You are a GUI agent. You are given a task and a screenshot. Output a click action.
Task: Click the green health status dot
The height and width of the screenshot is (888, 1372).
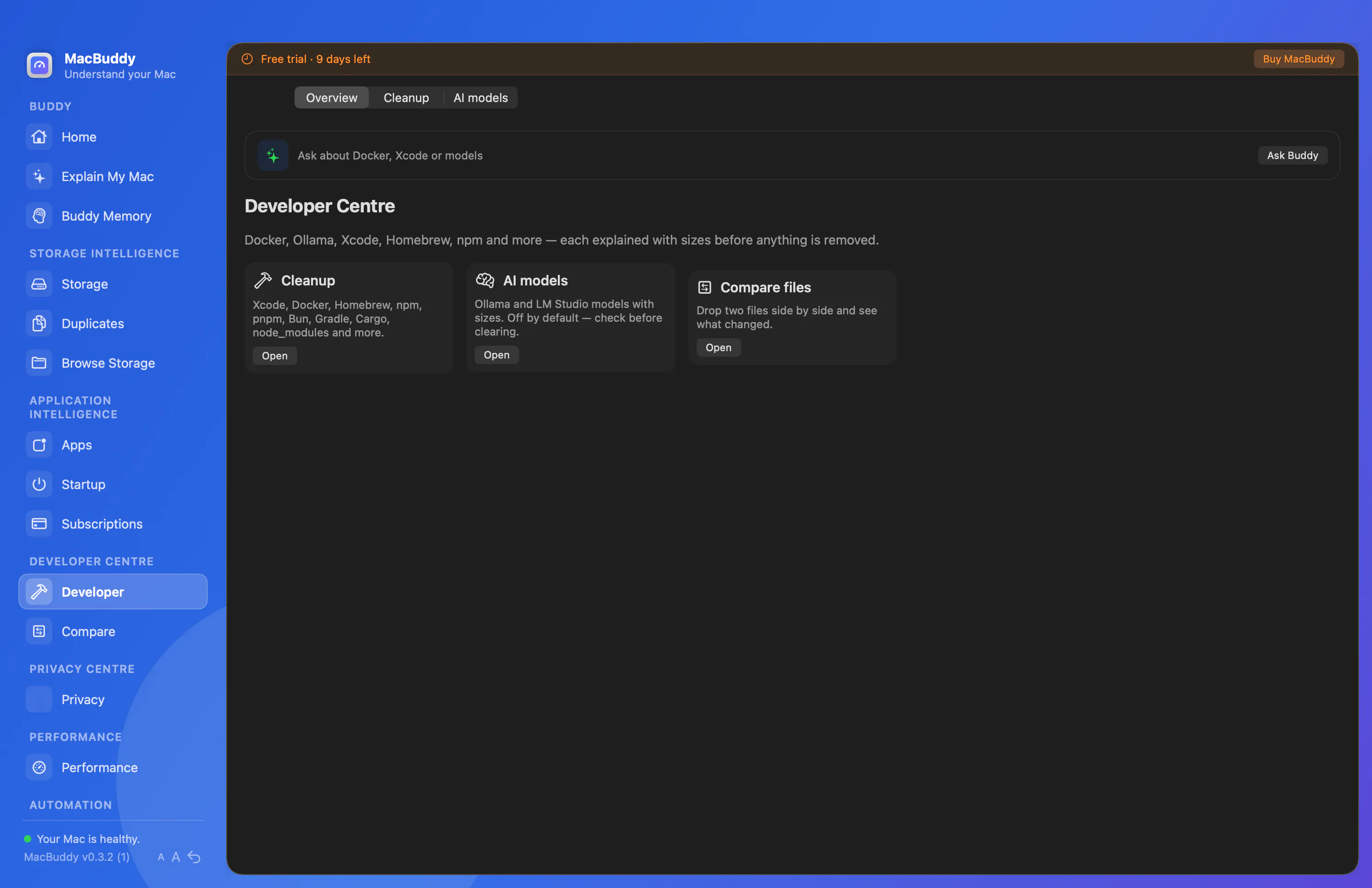click(27, 839)
